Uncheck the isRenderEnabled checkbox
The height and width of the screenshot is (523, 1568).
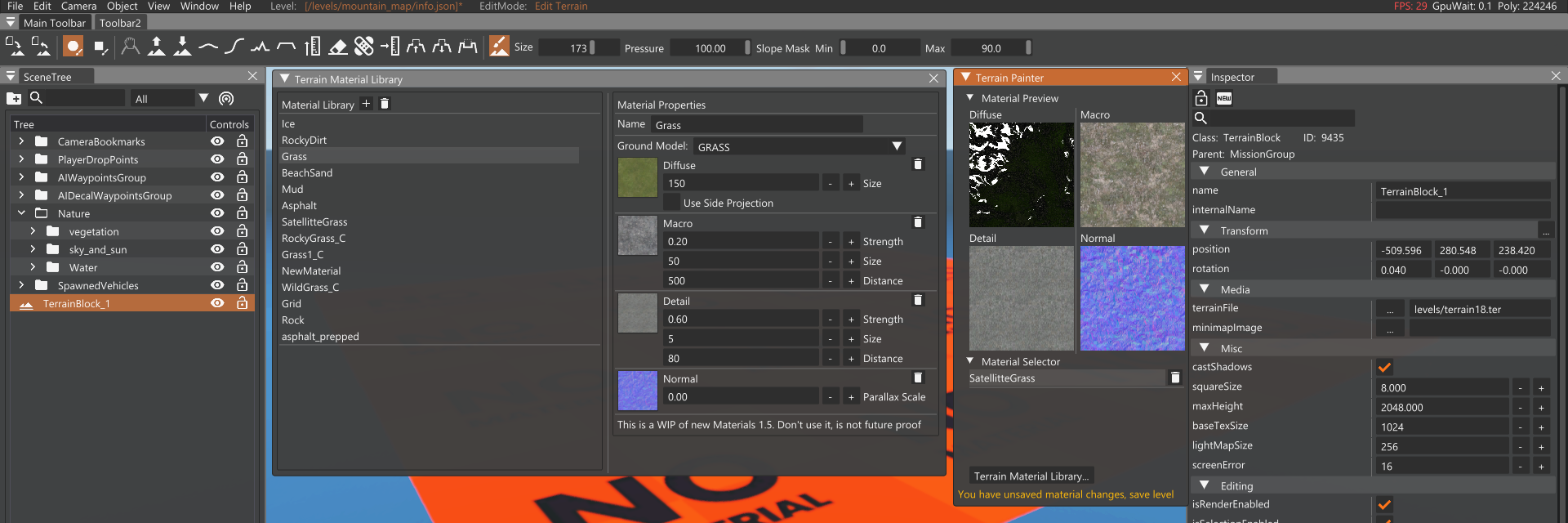tap(1384, 504)
